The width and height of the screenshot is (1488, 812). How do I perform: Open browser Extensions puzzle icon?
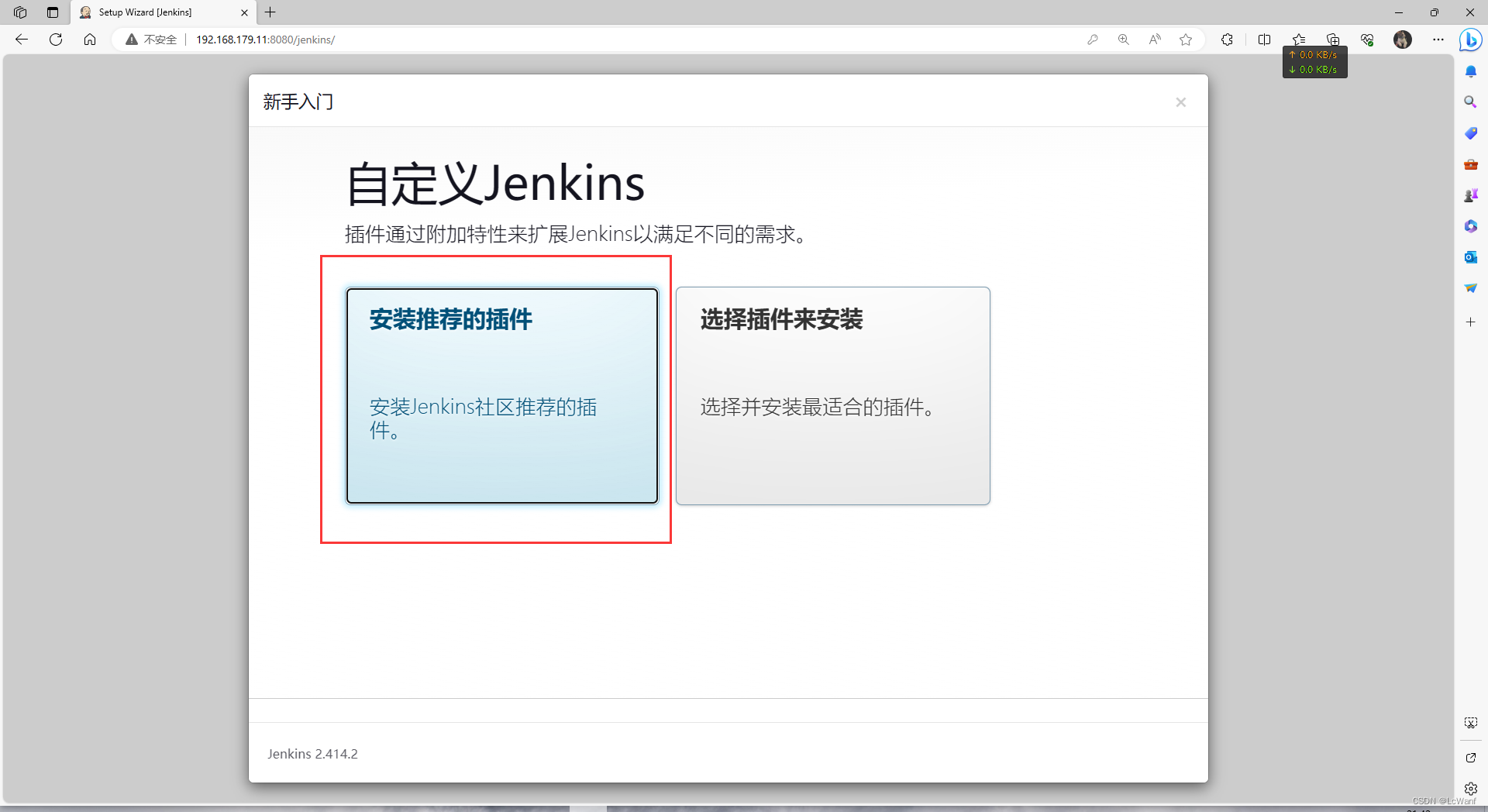click(1227, 40)
